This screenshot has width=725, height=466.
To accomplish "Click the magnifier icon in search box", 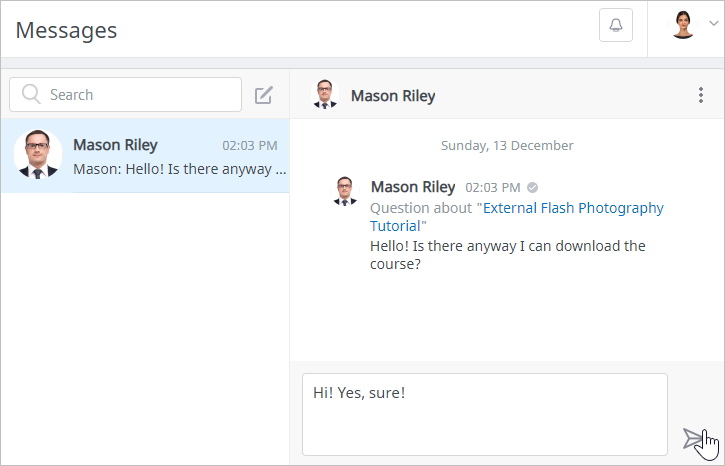I will click(31, 95).
